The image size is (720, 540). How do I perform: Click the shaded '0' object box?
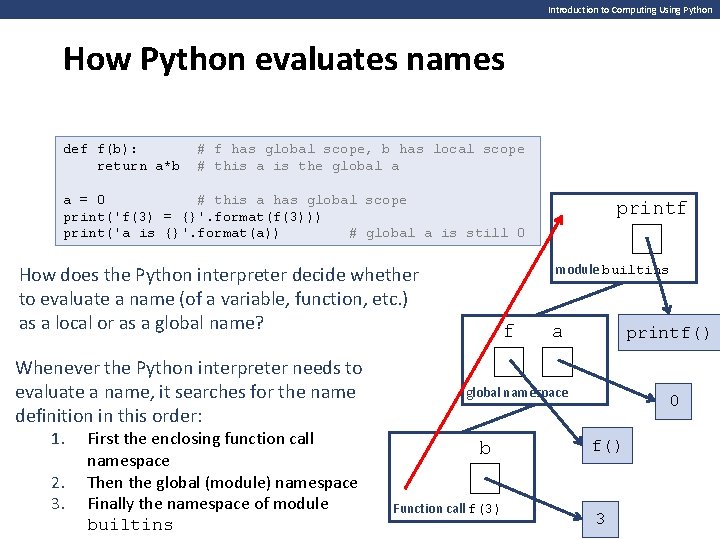click(673, 401)
